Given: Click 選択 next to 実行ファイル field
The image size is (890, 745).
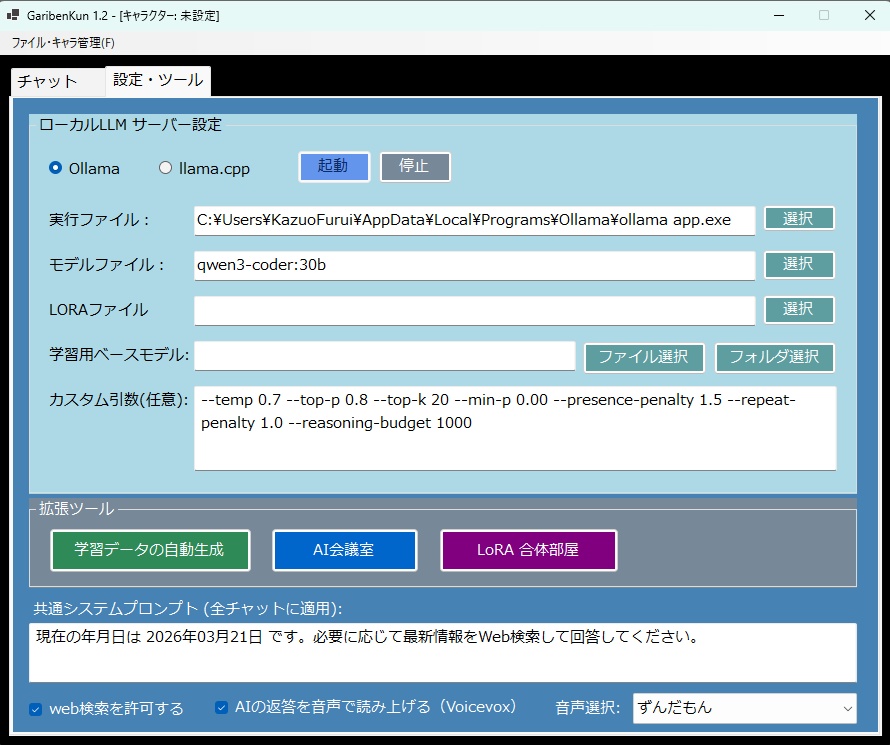Looking at the screenshot, I should pyautogui.click(x=798, y=218).
